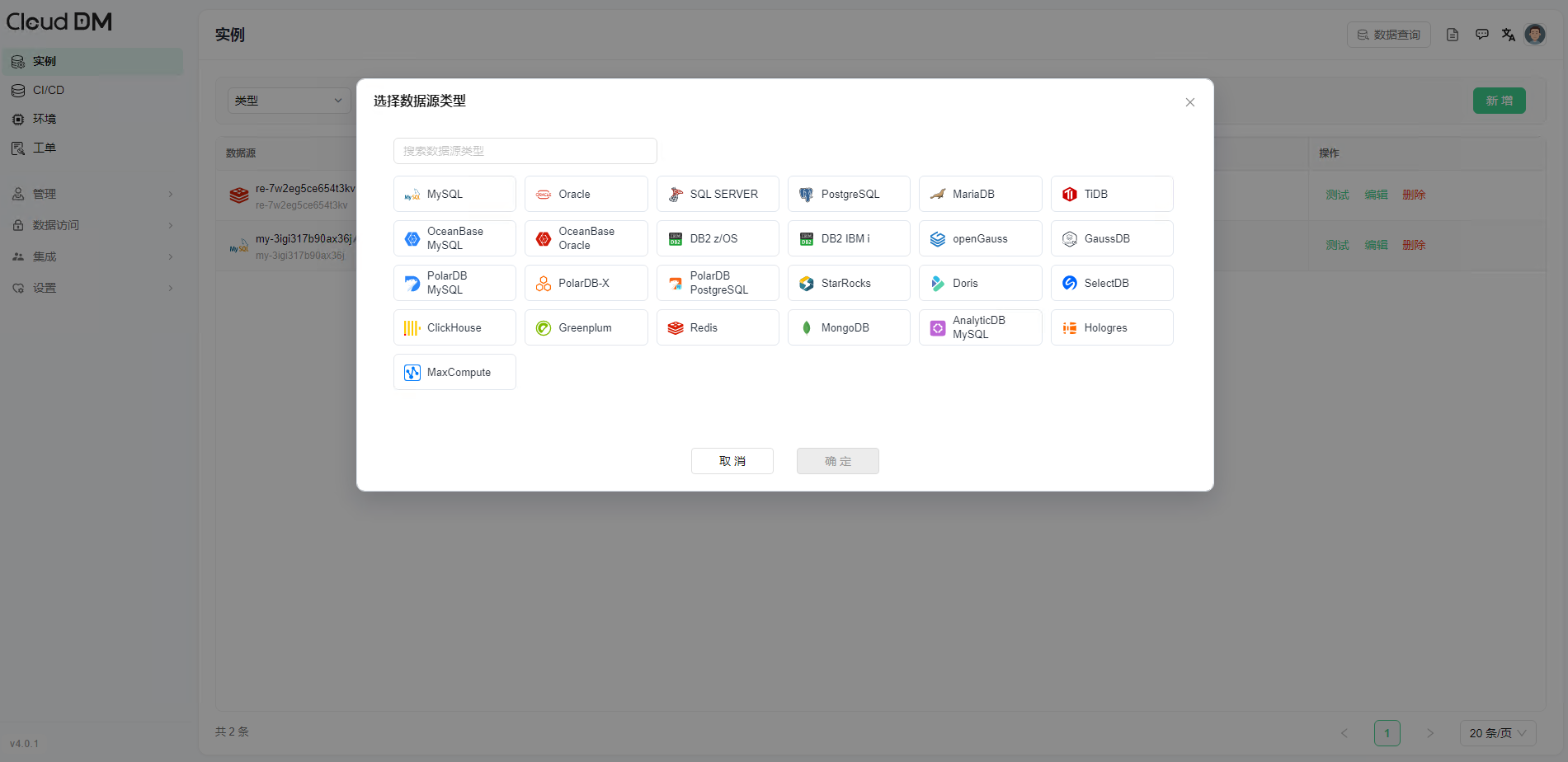The height and width of the screenshot is (762, 1568).
Task: Click 编辑 for the my-3igi317b90ax36j row
Action: coord(1376,245)
